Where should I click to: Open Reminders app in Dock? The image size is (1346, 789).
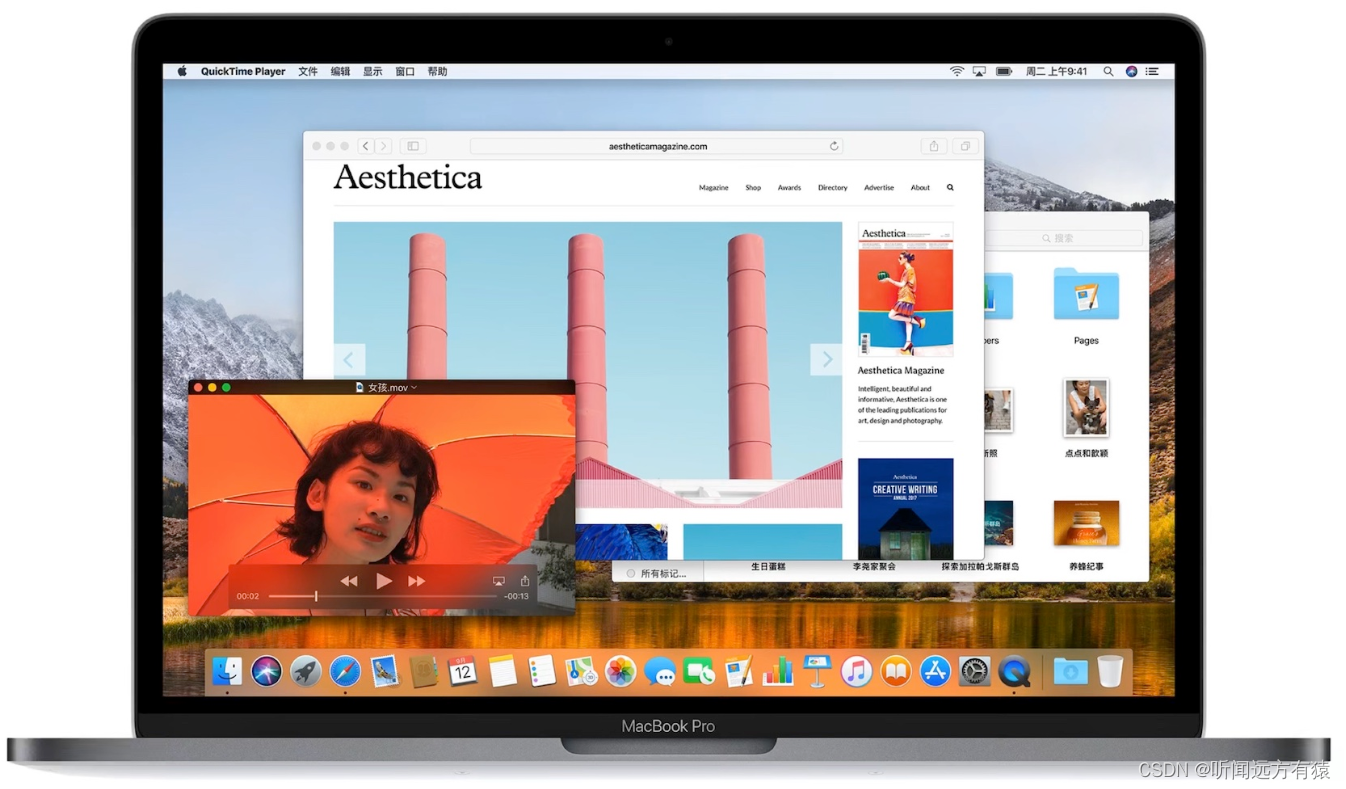pyautogui.click(x=541, y=670)
